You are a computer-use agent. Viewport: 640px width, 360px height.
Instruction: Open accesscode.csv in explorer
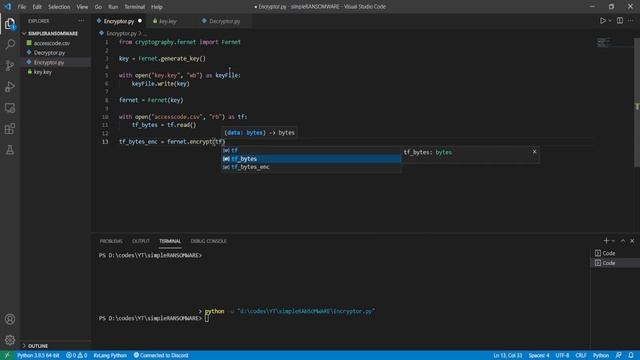(x=56, y=43)
